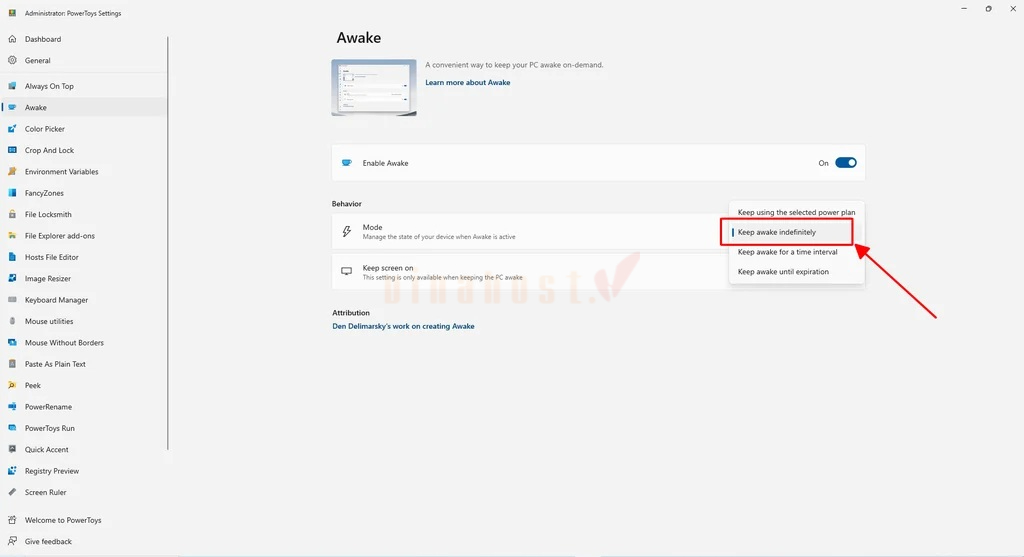Click the Image Resizer icon

(x=12, y=278)
